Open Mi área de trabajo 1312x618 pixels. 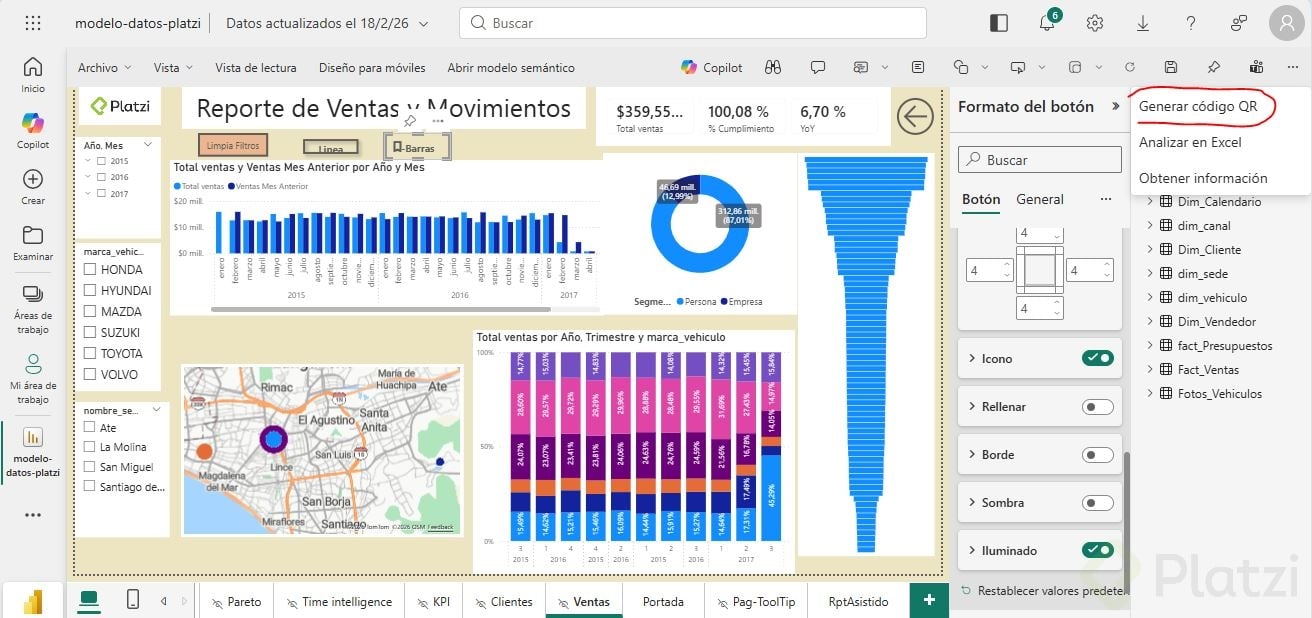[33, 378]
